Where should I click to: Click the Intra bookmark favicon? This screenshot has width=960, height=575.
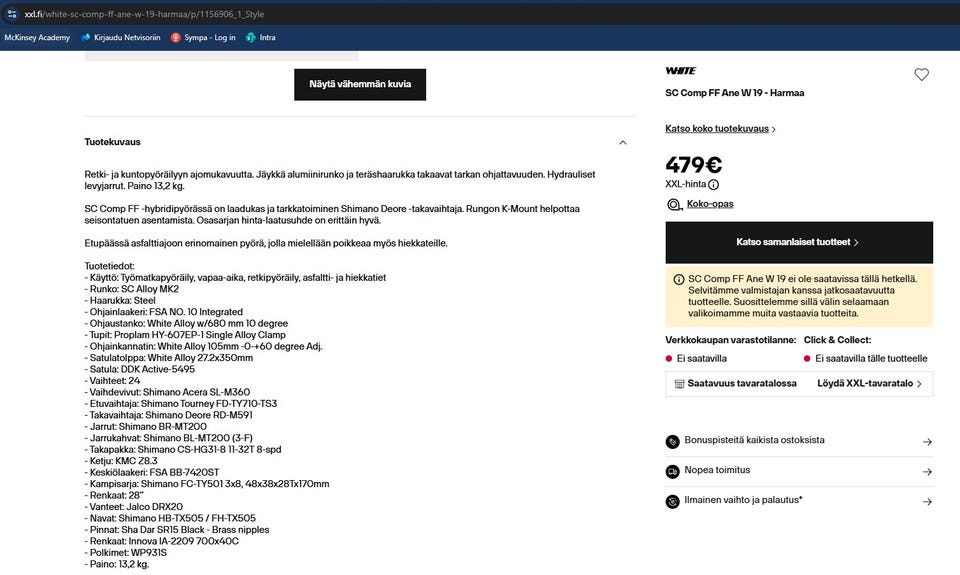coord(250,37)
